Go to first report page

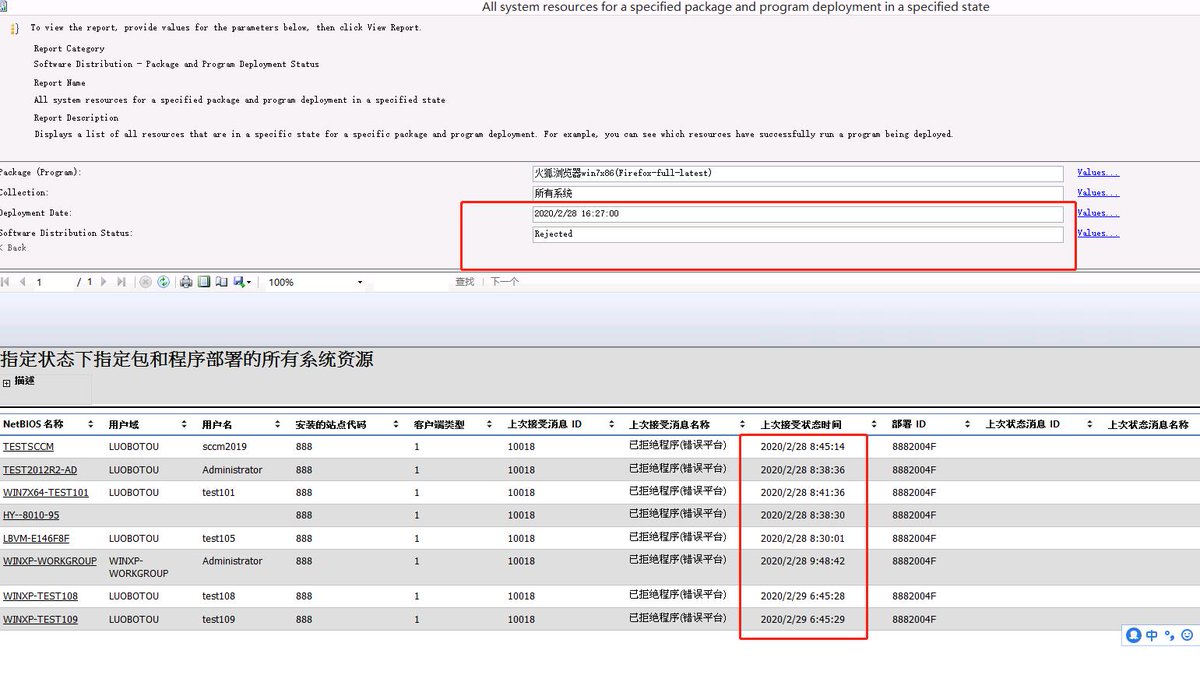click(5, 282)
